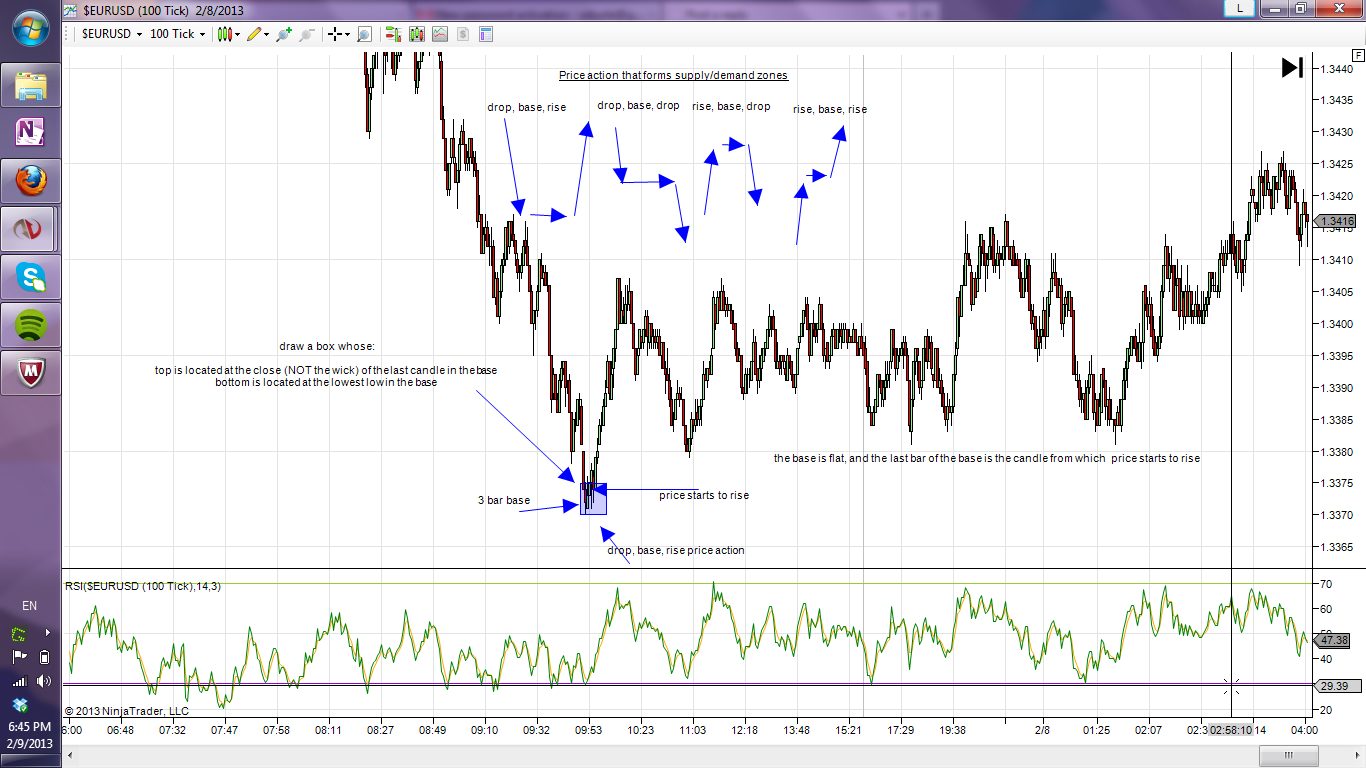This screenshot has width=1366, height=768.
Task: Open Skype from the Windows taskbar
Action: point(32,278)
